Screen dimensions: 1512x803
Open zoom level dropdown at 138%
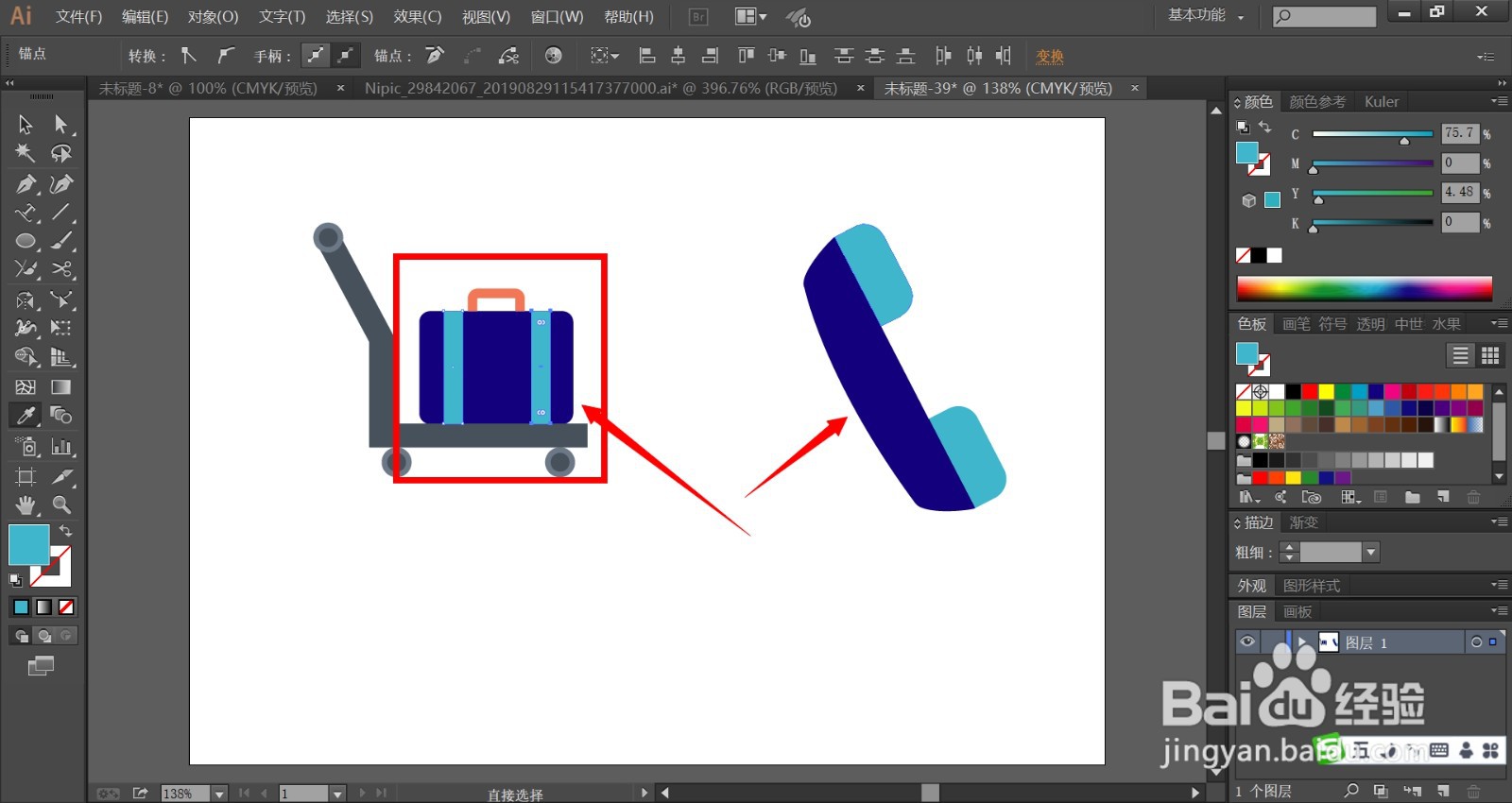[x=219, y=794]
